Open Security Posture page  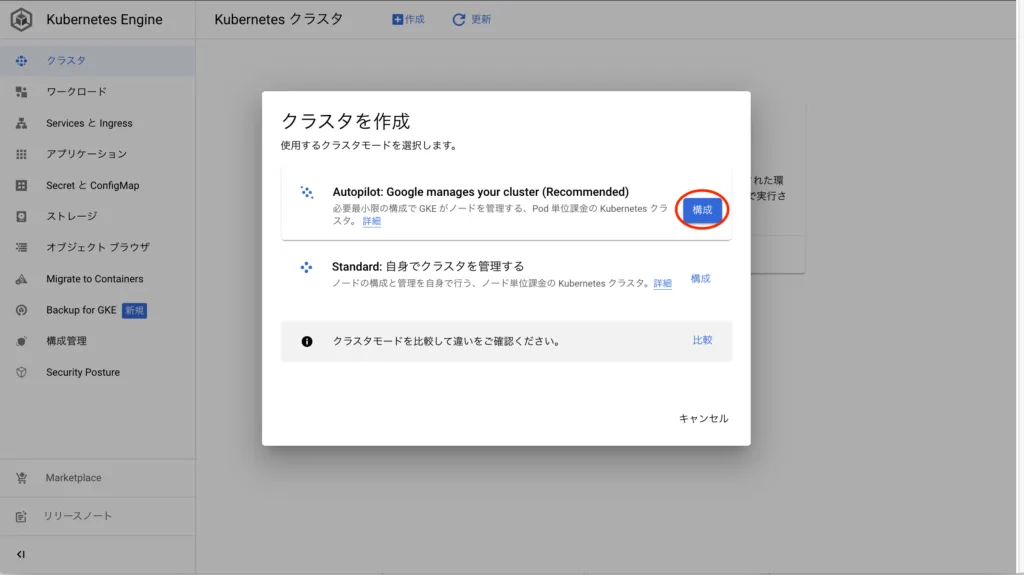click(x=97, y=372)
